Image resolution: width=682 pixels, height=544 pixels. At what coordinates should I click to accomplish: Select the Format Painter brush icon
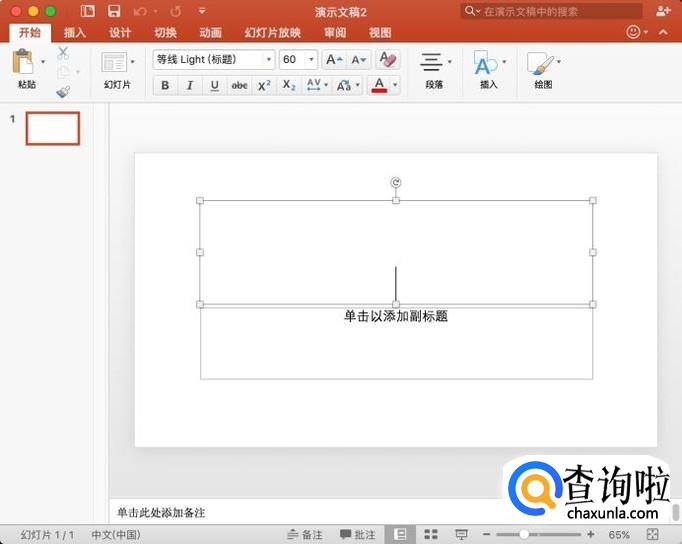pyautogui.click(x=64, y=91)
